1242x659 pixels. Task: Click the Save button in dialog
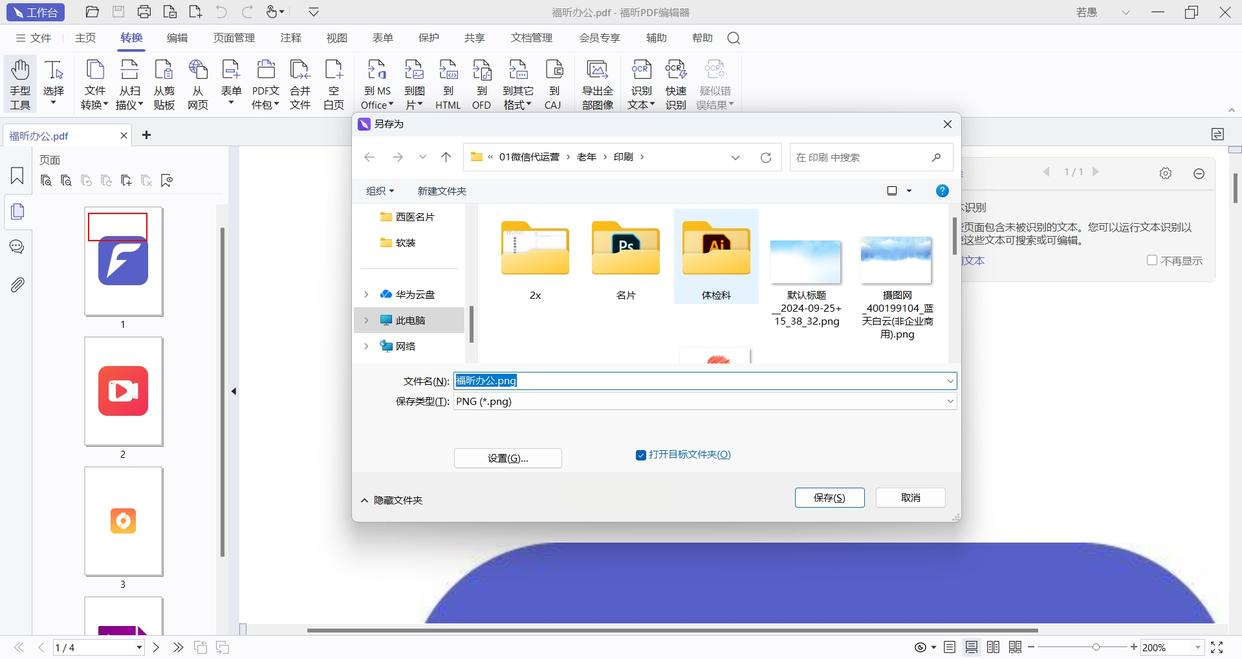[829, 498]
